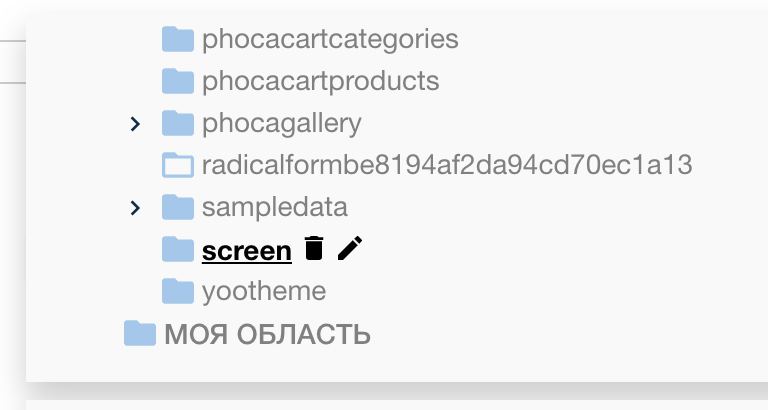
Task: Click the yootheme folder icon
Action: pyautogui.click(x=177, y=291)
